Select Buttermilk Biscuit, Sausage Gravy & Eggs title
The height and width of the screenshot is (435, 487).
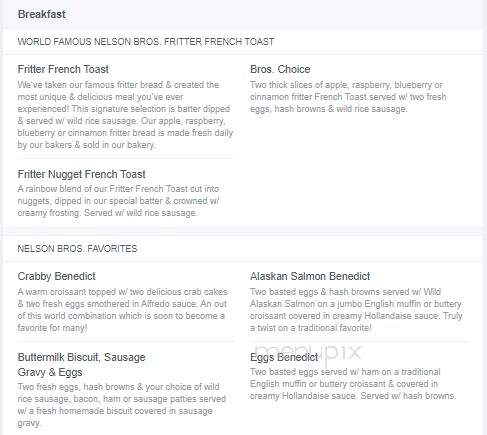82,365
